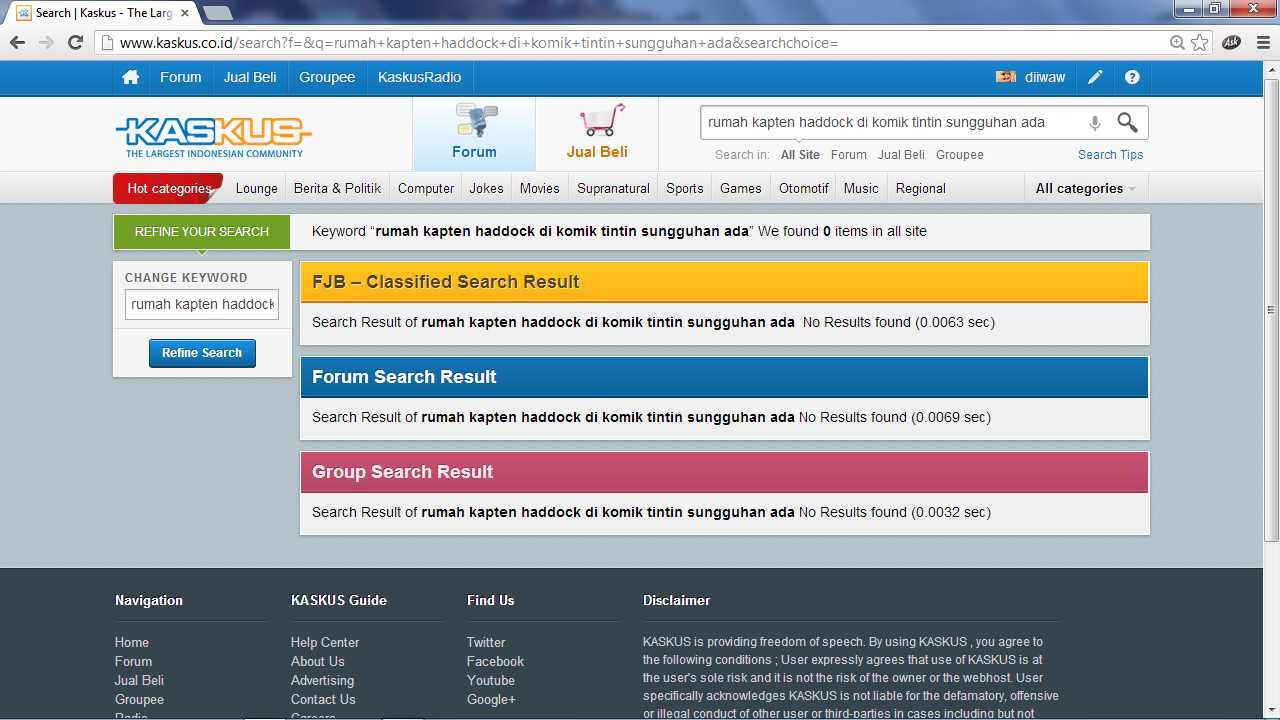Image resolution: width=1280 pixels, height=720 pixels.
Task: Click the Refine Search button
Action: (x=202, y=353)
